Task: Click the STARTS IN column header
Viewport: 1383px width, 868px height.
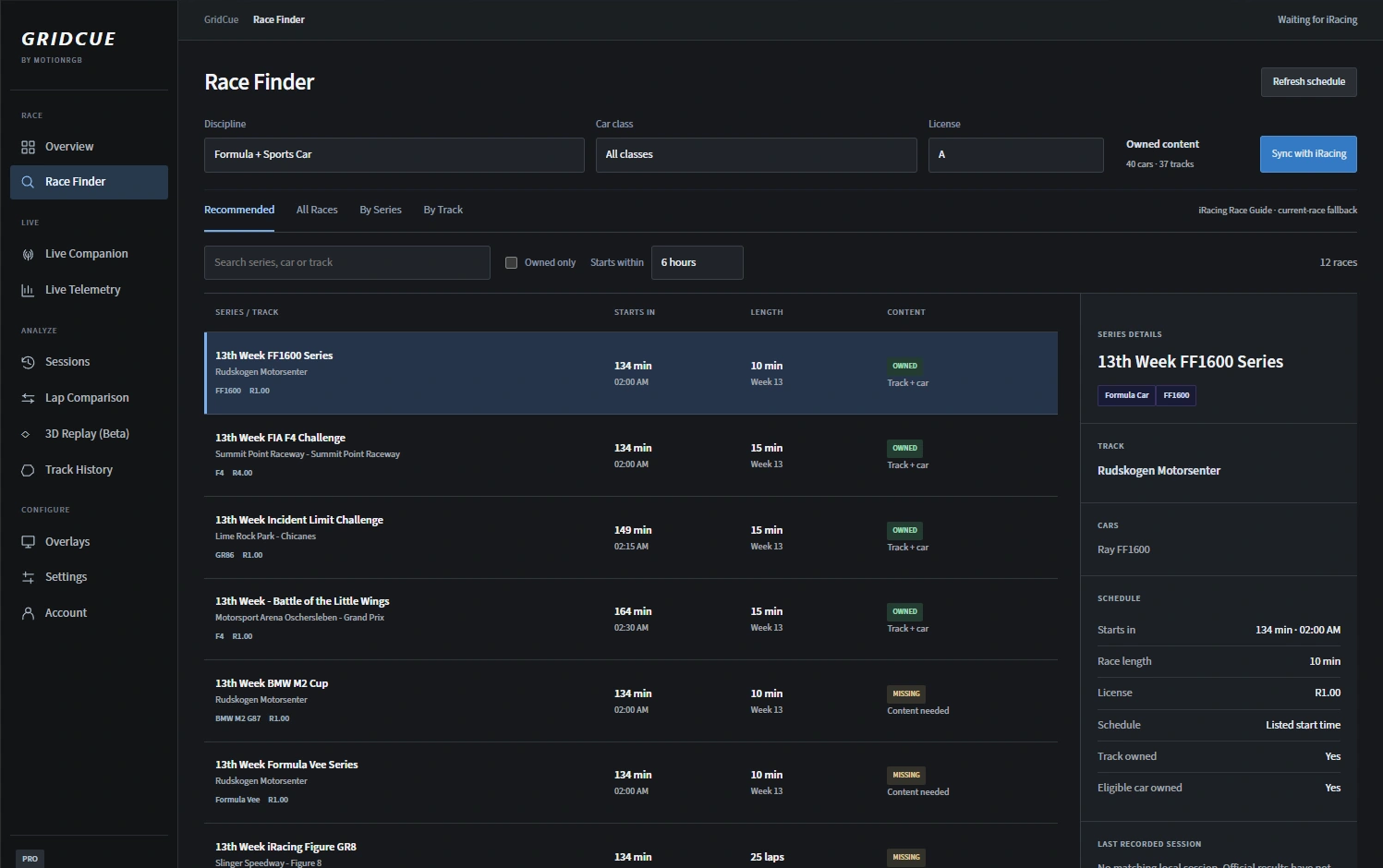Action: [x=635, y=313]
